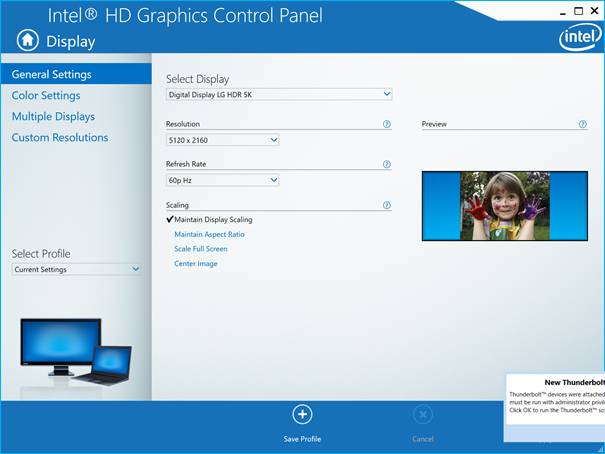Open the Refresh Rate 60p Hz dropdown

223,180
